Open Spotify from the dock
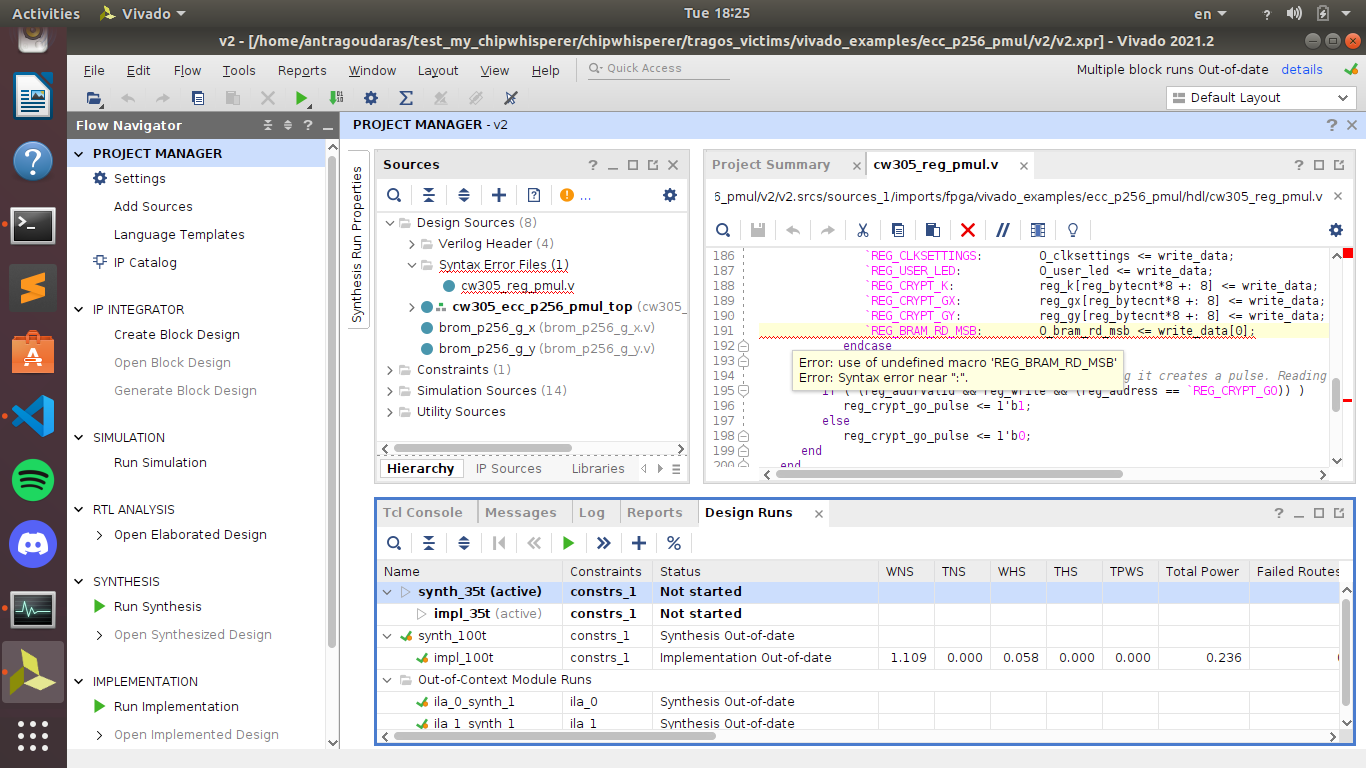This screenshot has height=768, width=1366. pos(33,481)
